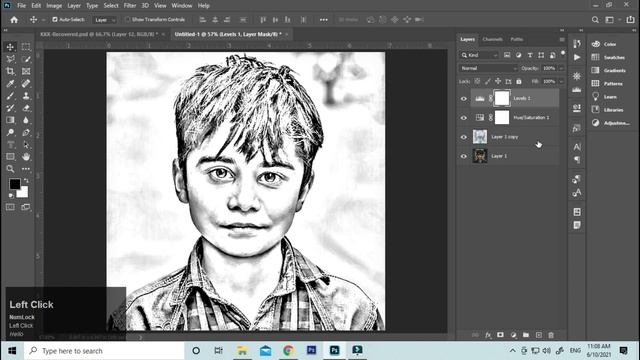The image size is (640, 360).
Task: Select the Path Selection tool
Action: coord(26,144)
